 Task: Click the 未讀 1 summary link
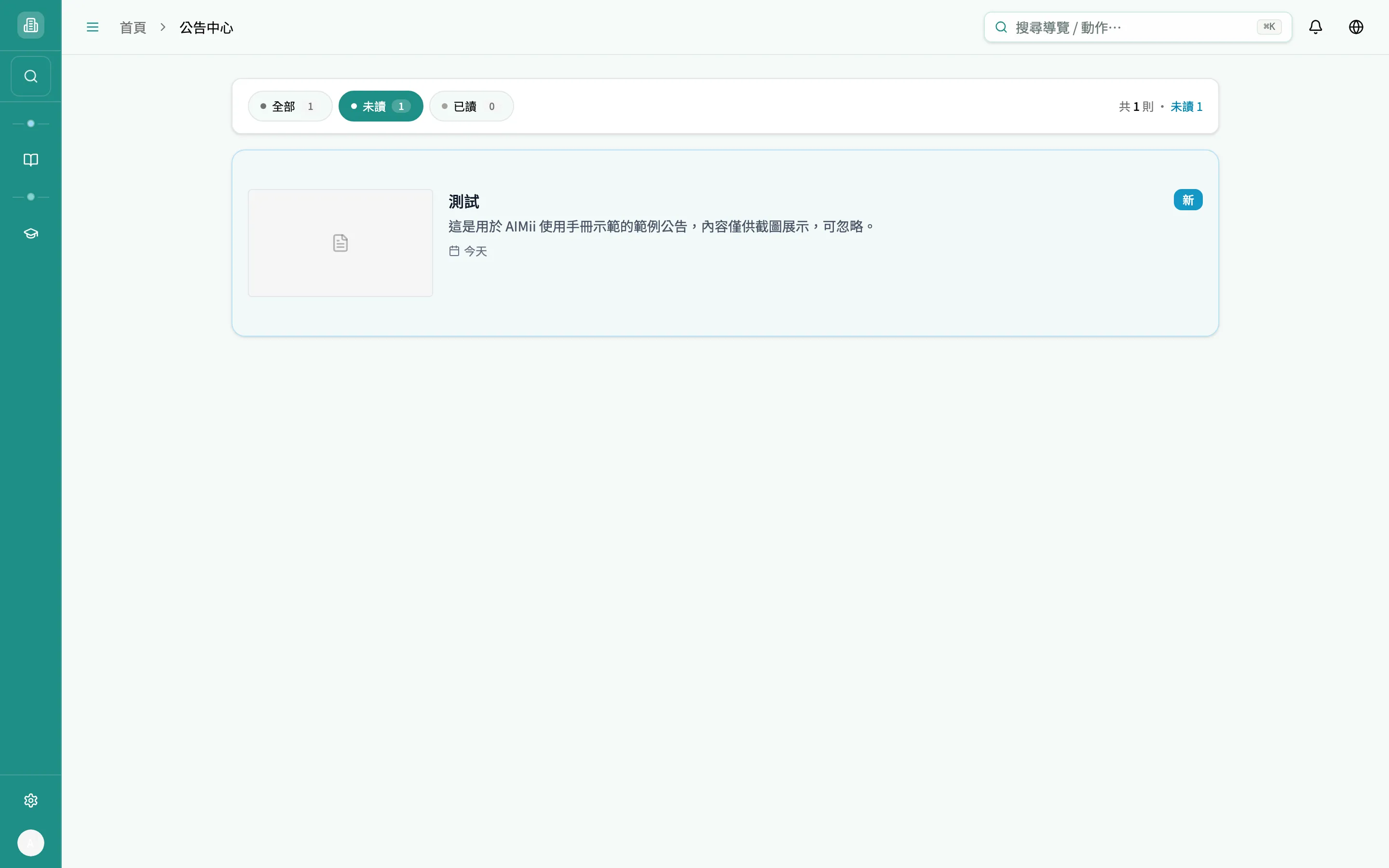(1186, 107)
